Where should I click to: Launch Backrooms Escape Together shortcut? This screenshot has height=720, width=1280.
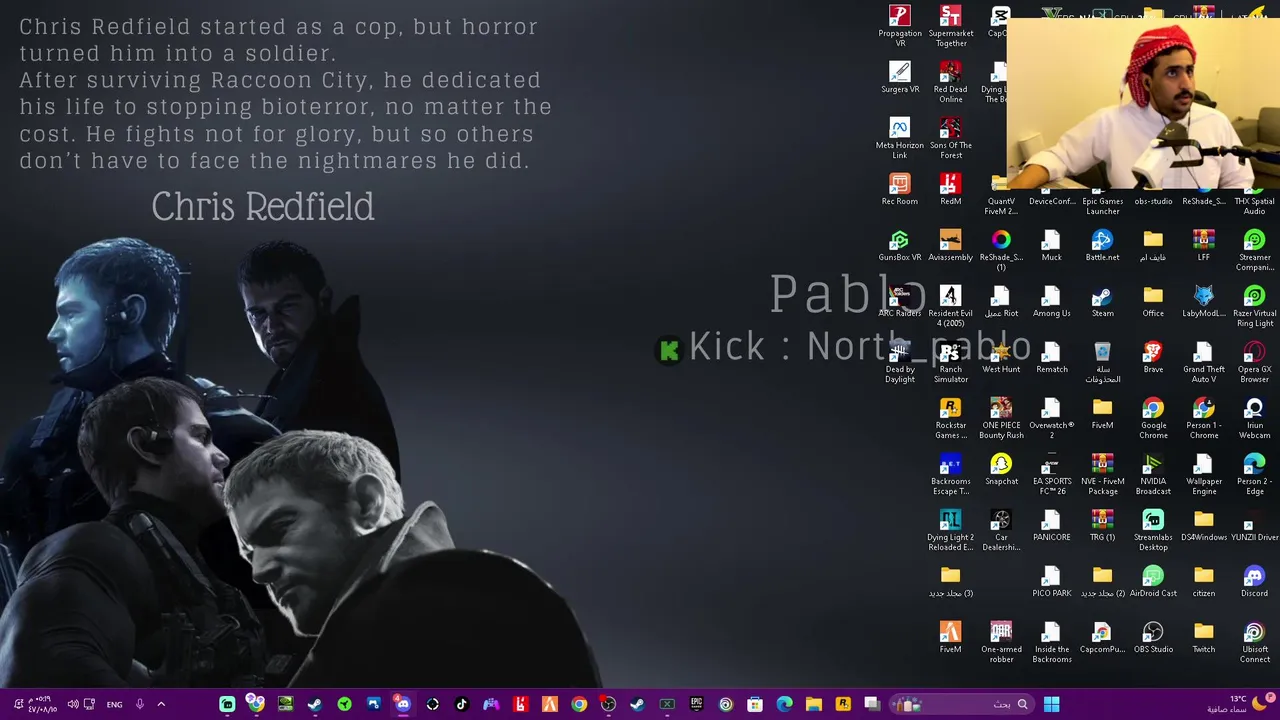(951, 474)
